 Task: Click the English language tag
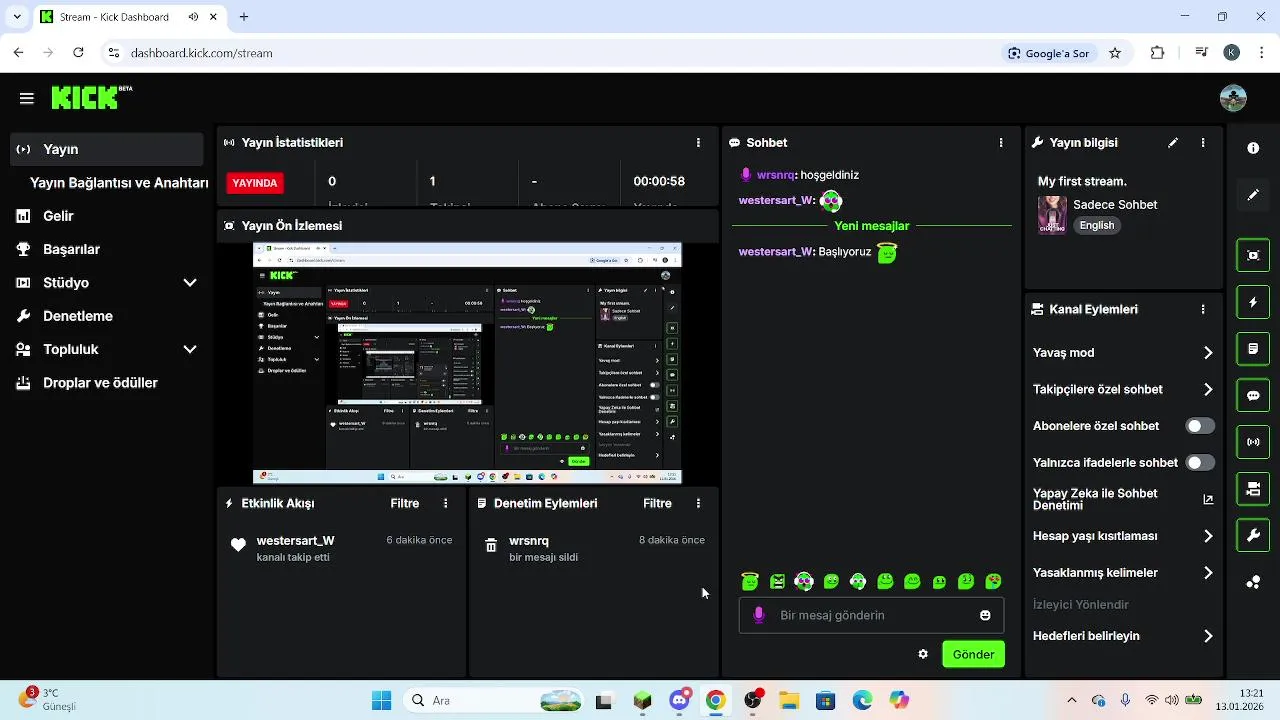point(1097,226)
